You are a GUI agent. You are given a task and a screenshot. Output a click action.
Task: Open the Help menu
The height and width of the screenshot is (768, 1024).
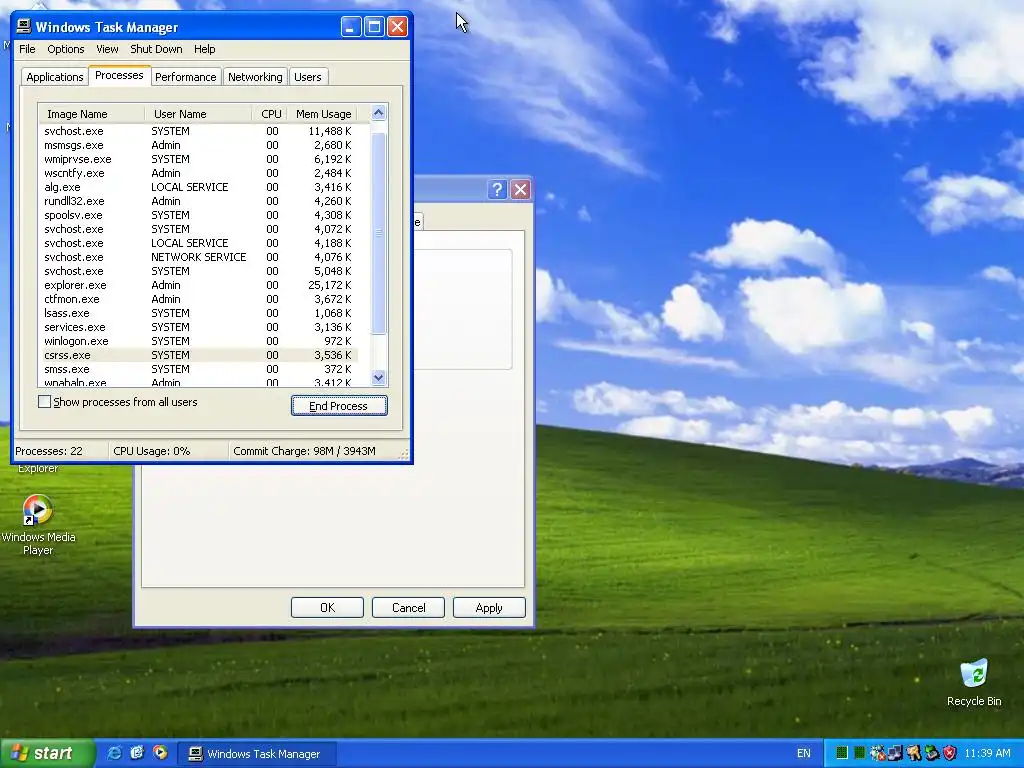pyautogui.click(x=204, y=49)
